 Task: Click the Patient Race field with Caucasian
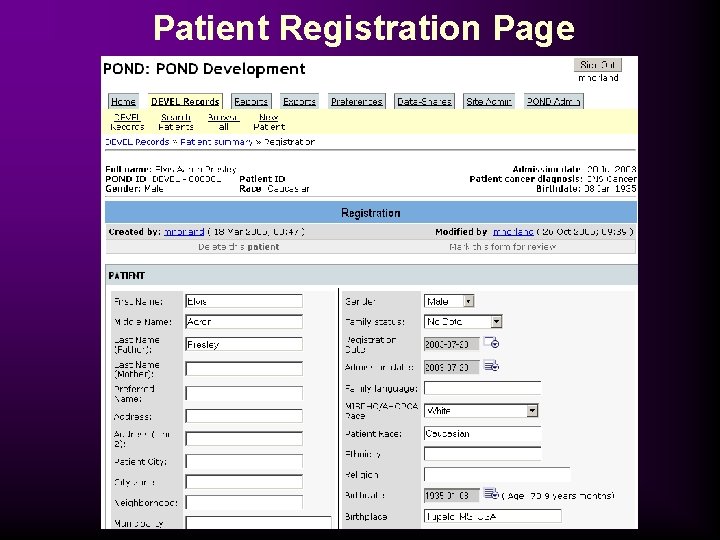482,433
